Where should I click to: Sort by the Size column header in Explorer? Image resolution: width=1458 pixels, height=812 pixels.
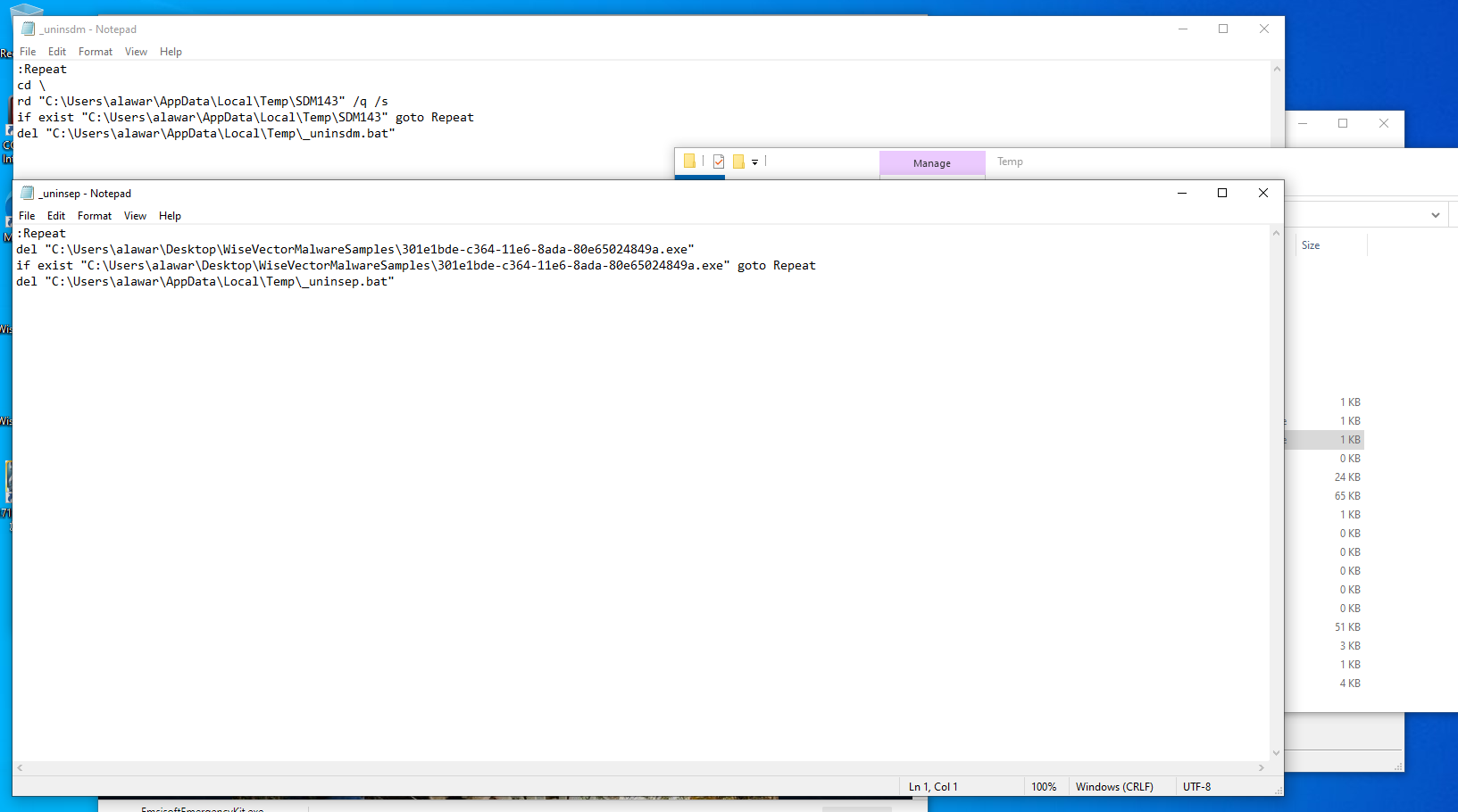click(x=1311, y=245)
